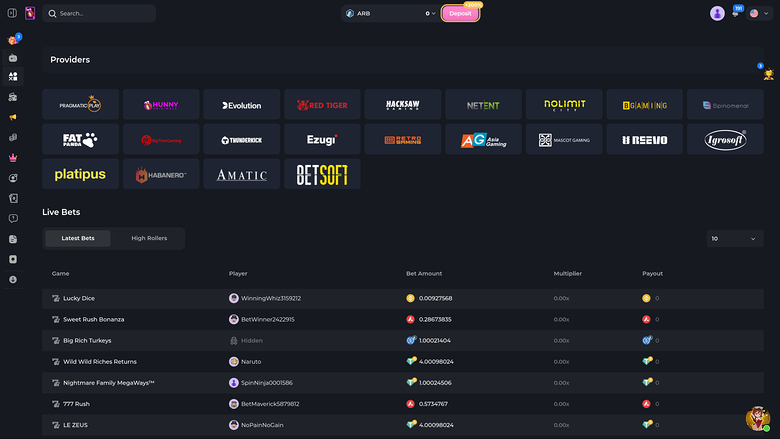Open the Reevo provider tile
The image size is (780, 439).
coord(645,139)
